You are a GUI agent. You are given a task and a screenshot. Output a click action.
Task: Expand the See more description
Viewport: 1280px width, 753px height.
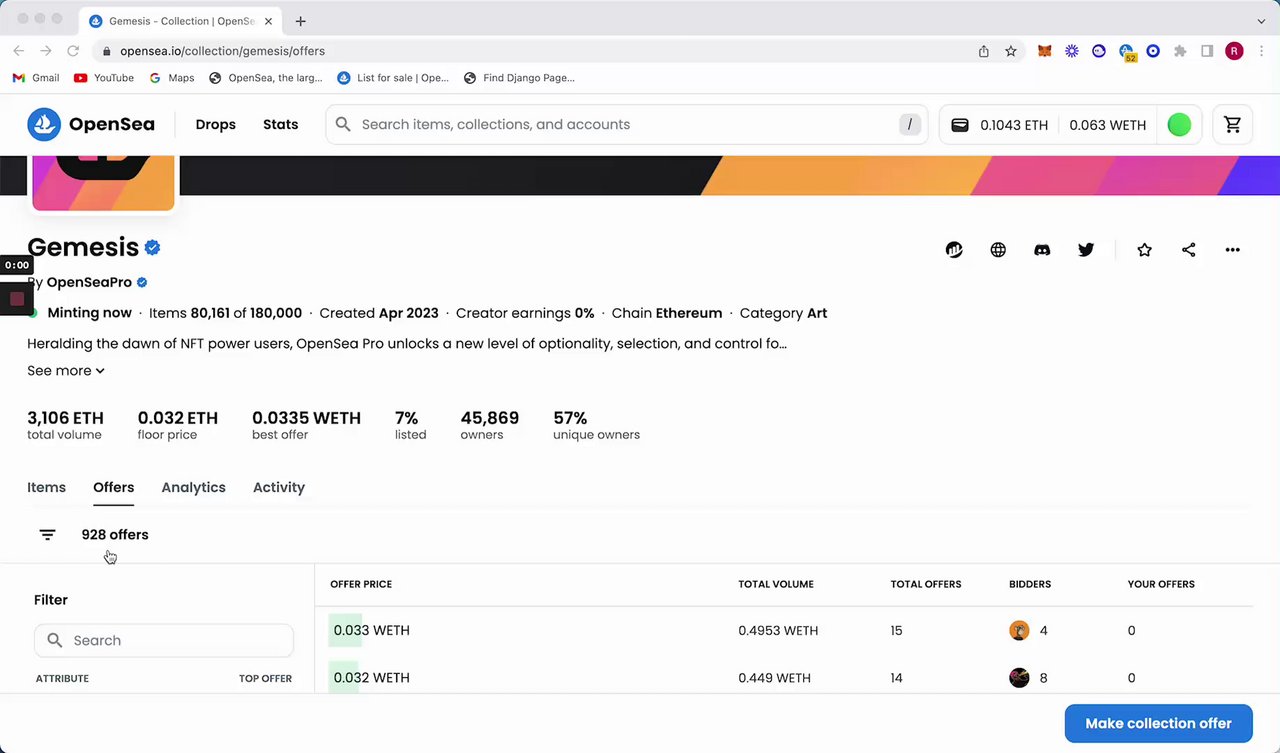pyautogui.click(x=66, y=370)
